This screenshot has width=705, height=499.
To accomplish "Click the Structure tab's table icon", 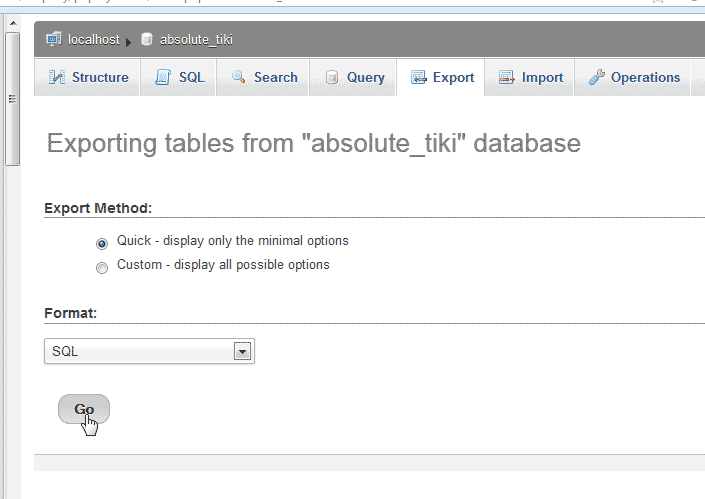I will pyautogui.click(x=56, y=77).
